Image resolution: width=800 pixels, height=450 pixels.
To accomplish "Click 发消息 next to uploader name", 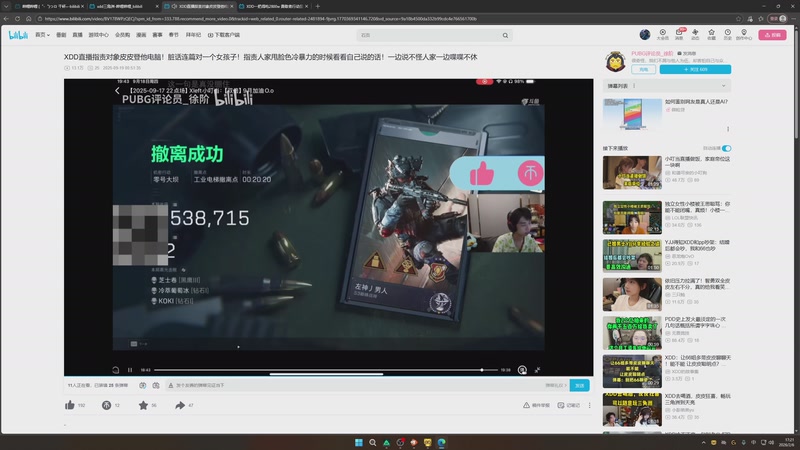I will (x=687, y=53).
